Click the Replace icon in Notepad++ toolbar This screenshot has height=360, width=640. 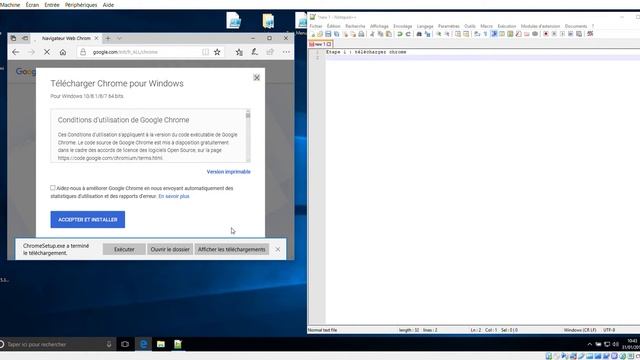[x=427, y=34]
